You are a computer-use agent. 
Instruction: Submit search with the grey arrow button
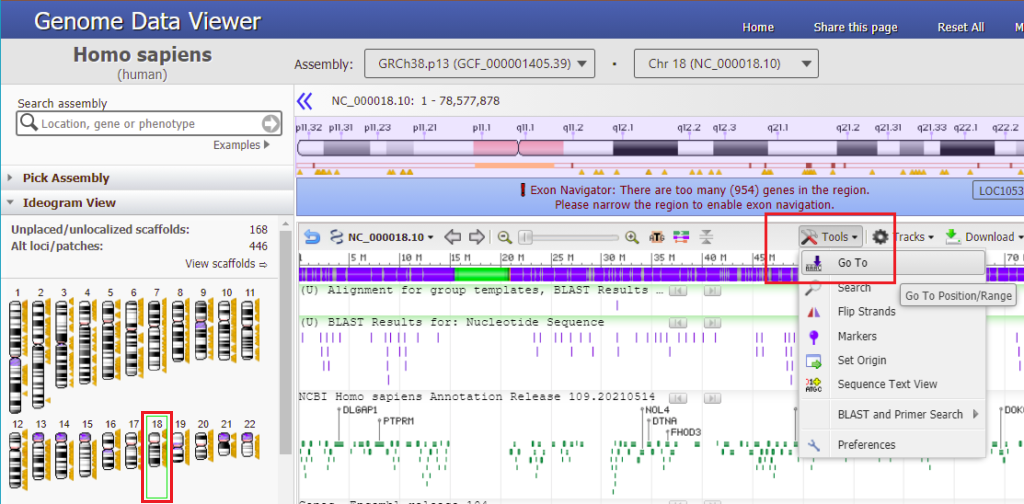pos(270,123)
